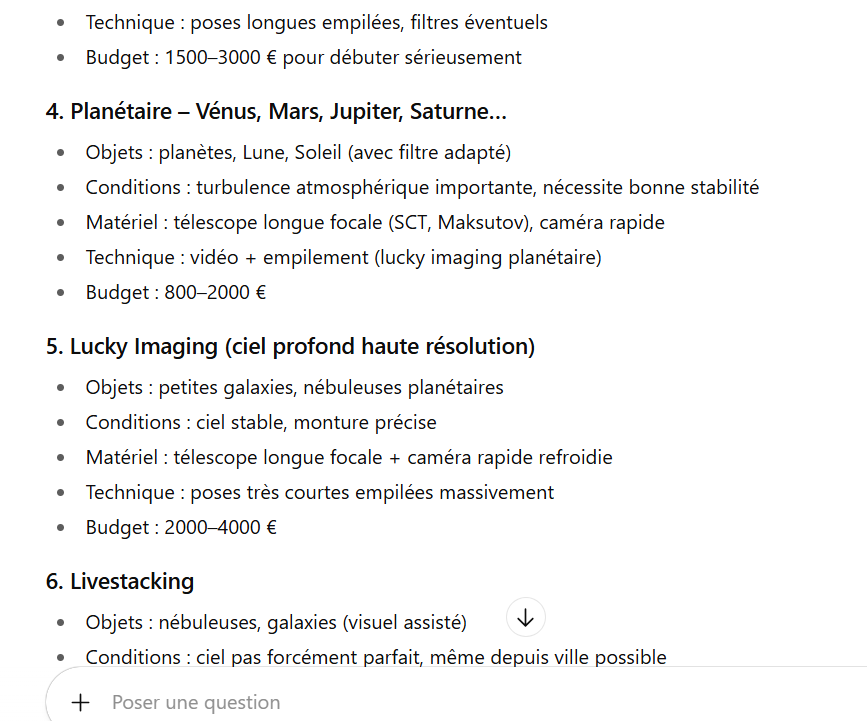Click the "Budget : 800–2000 €" bullet
The width and height of the screenshot is (867, 721).
175,292
